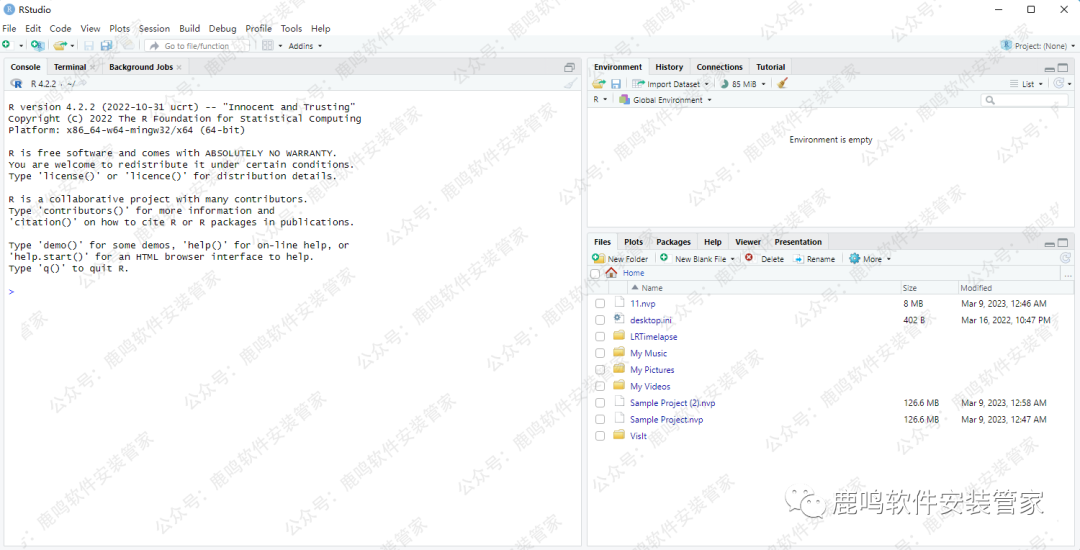This screenshot has height=550, width=1080.
Task: Switch to the Packages tab
Action: click(x=673, y=242)
